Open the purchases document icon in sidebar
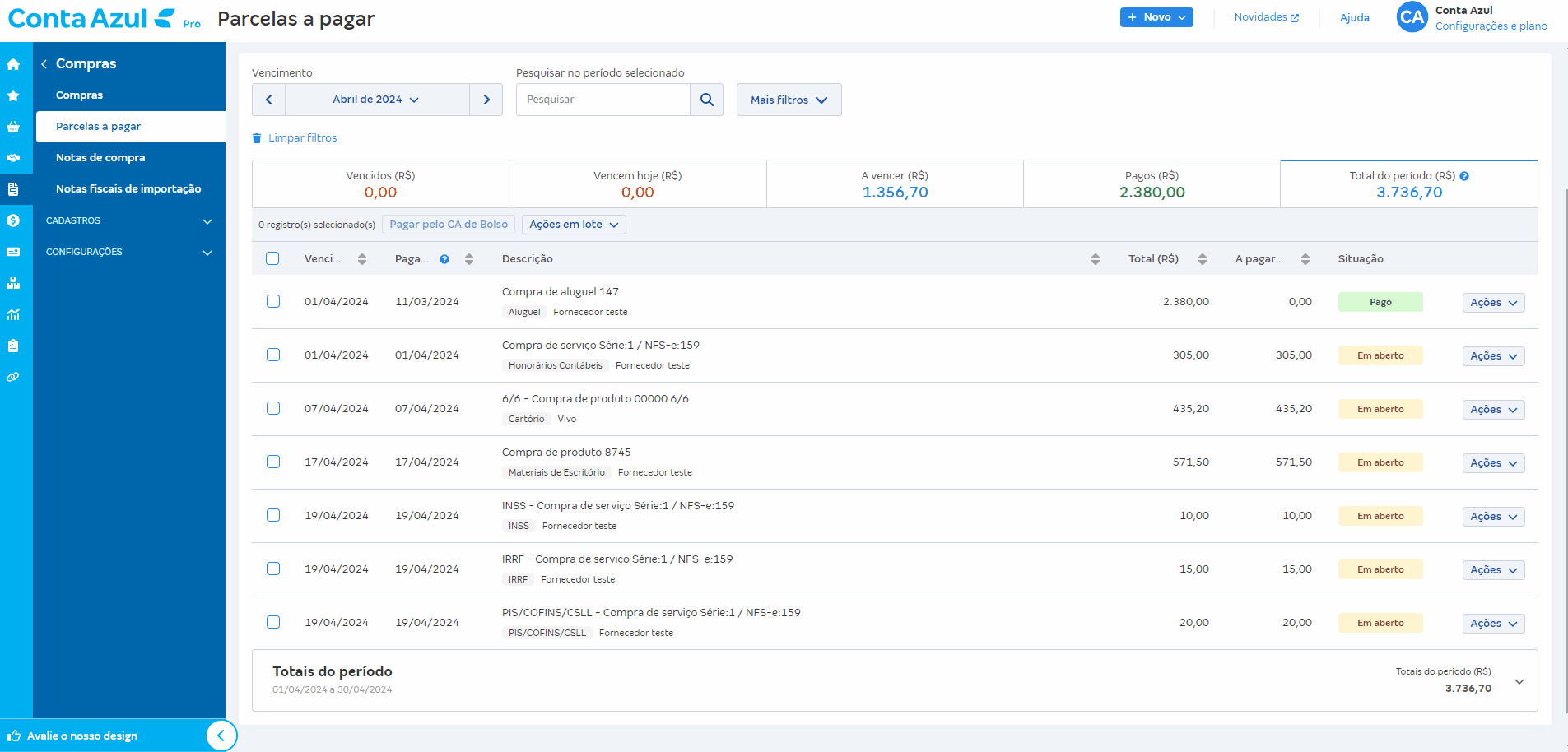The width and height of the screenshot is (1568, 752). (x=13, y=189)
